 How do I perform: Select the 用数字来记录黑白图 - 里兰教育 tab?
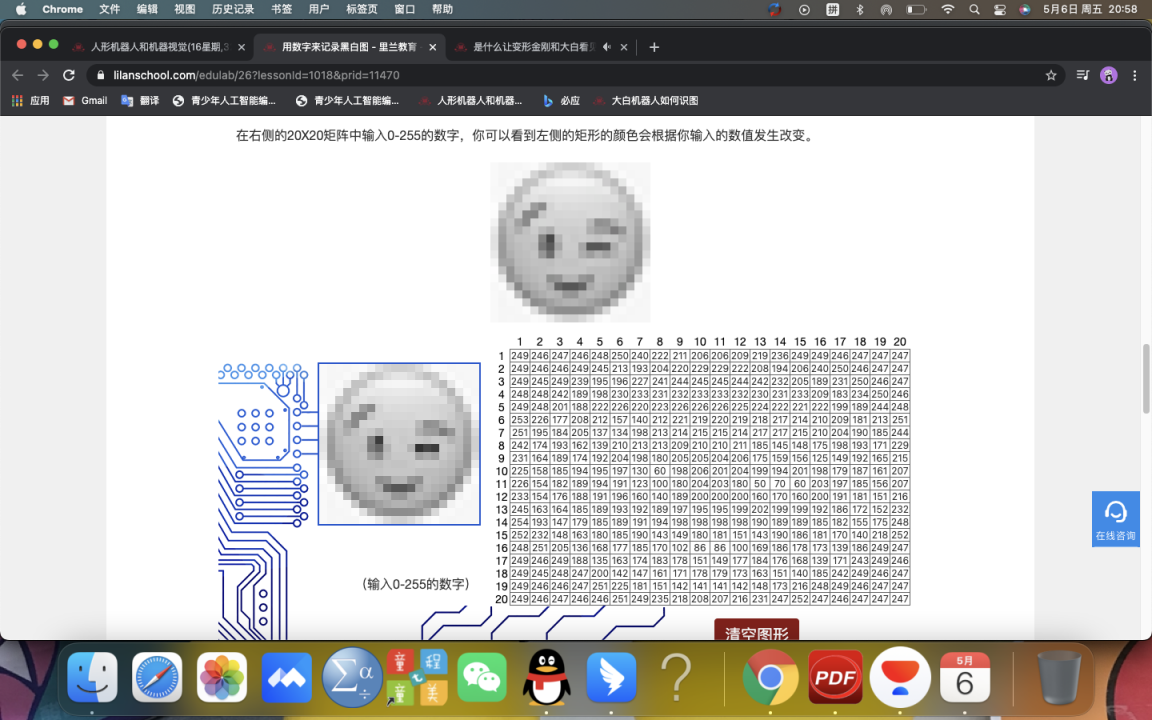(350, 47)
